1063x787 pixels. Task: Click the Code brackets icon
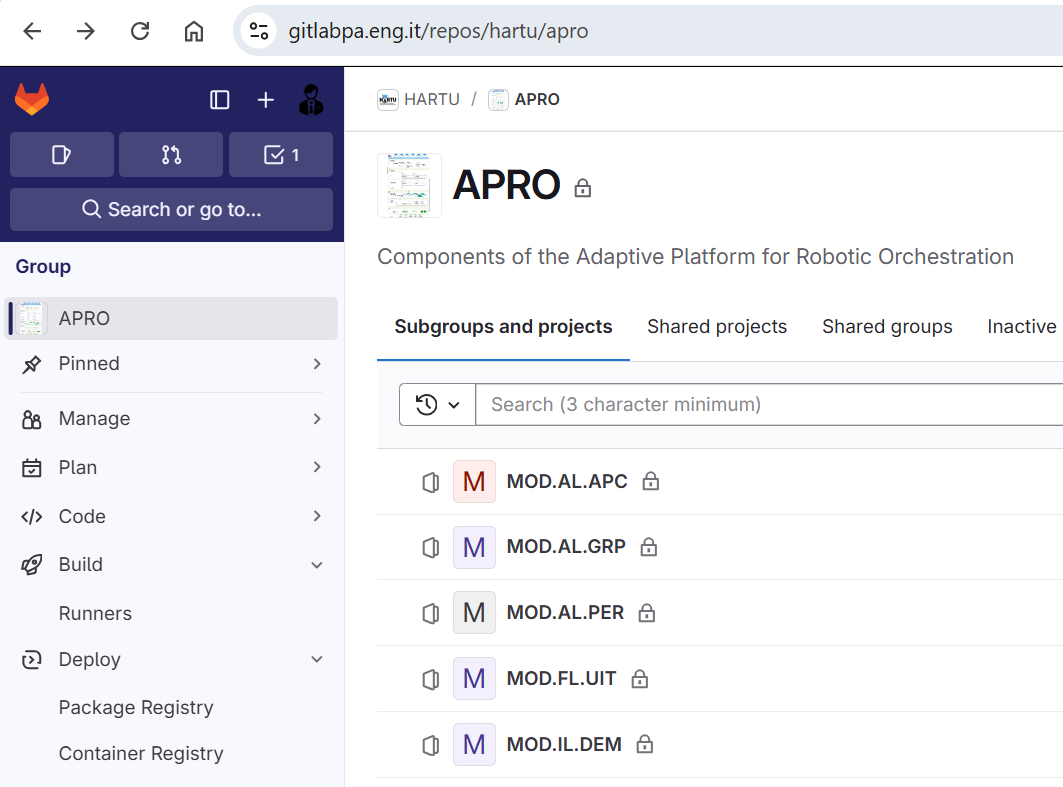coord(31,517)
